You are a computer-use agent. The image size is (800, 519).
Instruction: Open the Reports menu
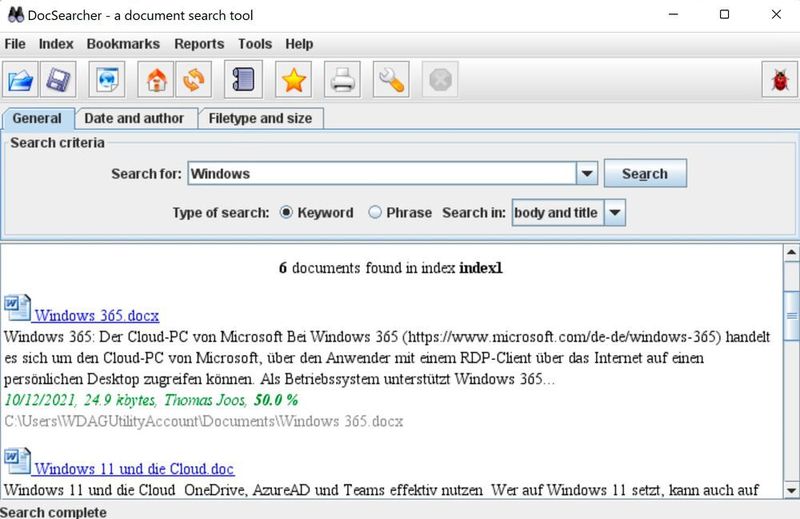[x=199, y=44]
